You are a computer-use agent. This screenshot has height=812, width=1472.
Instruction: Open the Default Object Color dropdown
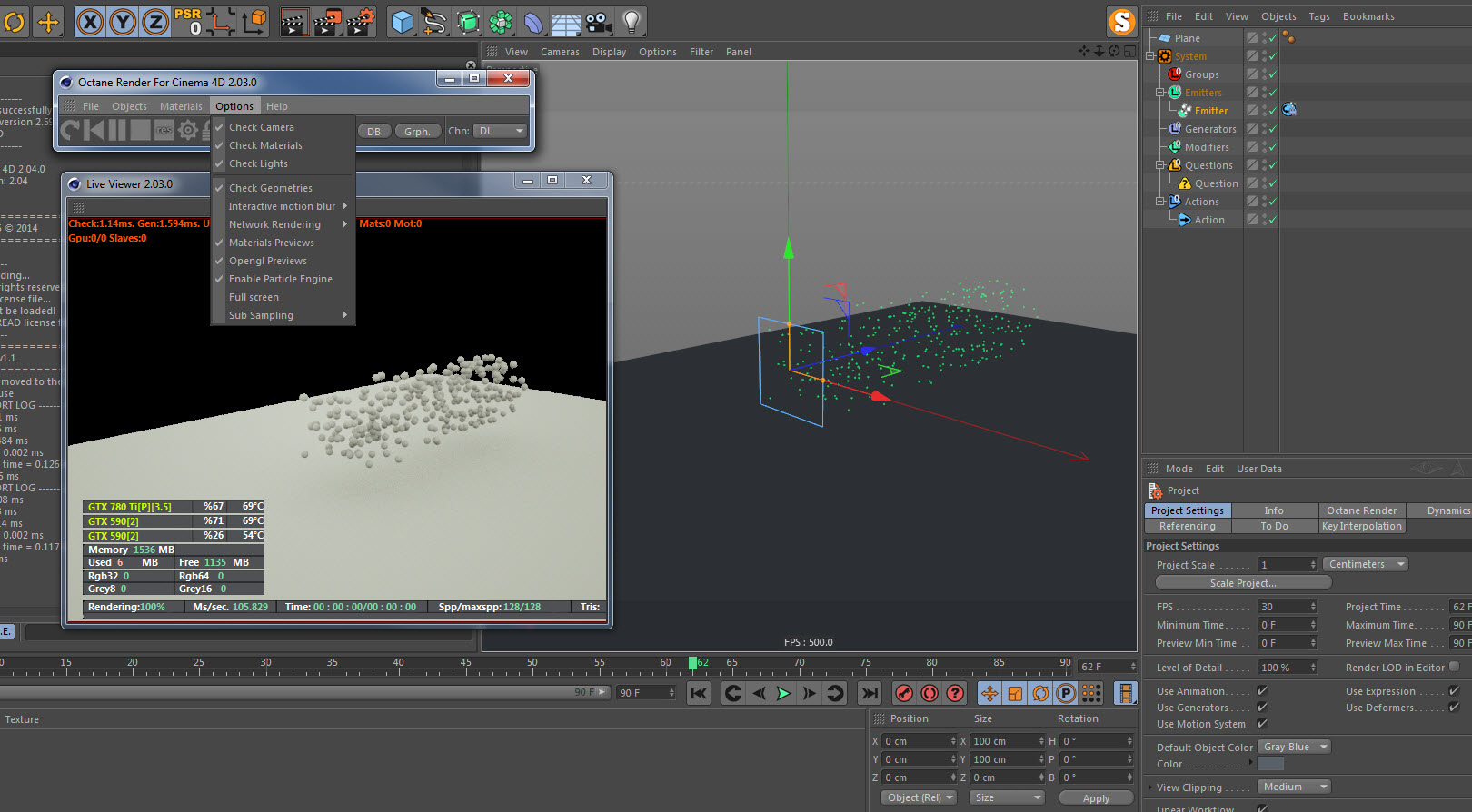point(1295,747)
